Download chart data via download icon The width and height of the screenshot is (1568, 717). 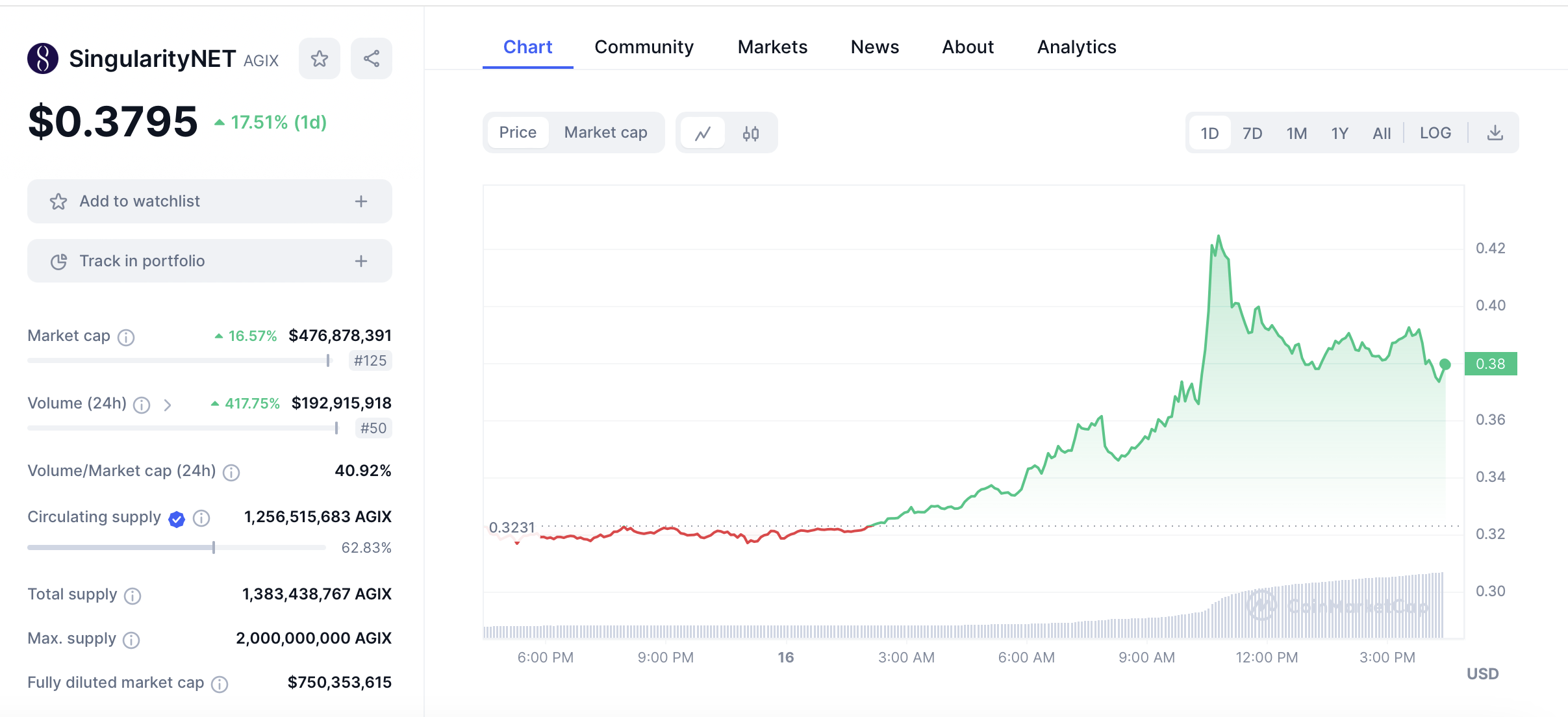pos(1495,133)
